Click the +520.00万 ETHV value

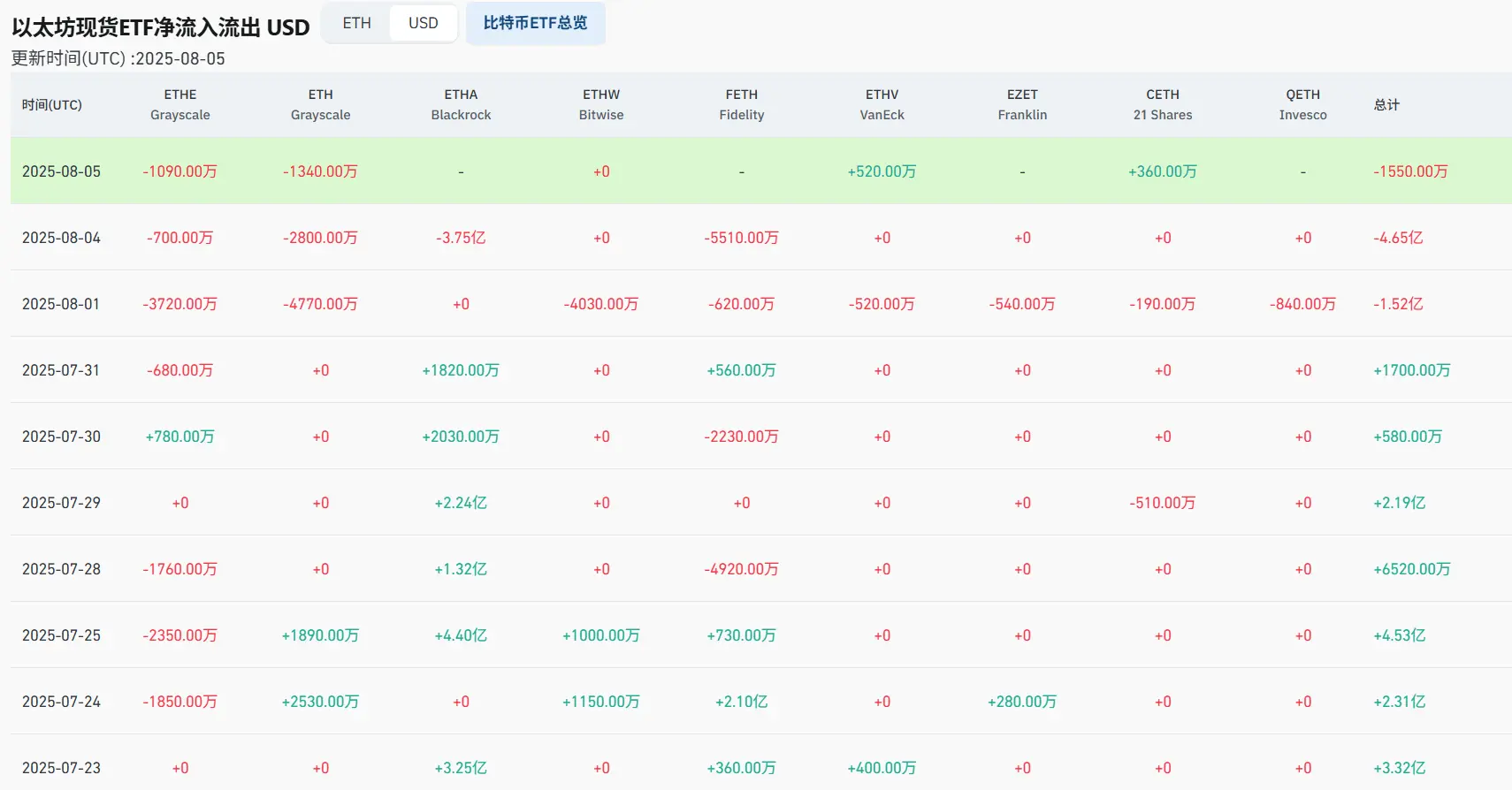coord(882,171)
